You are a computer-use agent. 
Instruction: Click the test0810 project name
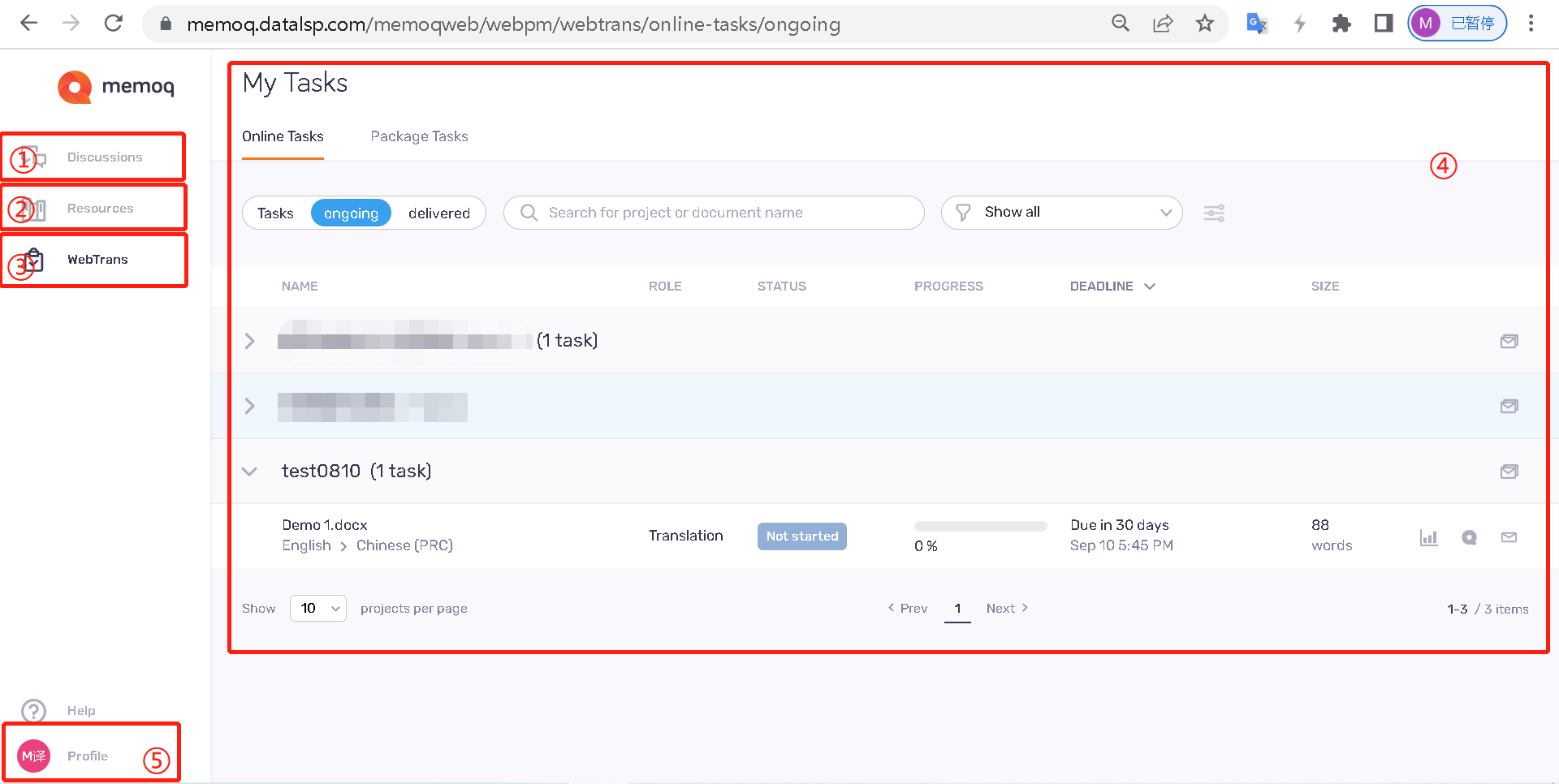[x=321, y=471]
